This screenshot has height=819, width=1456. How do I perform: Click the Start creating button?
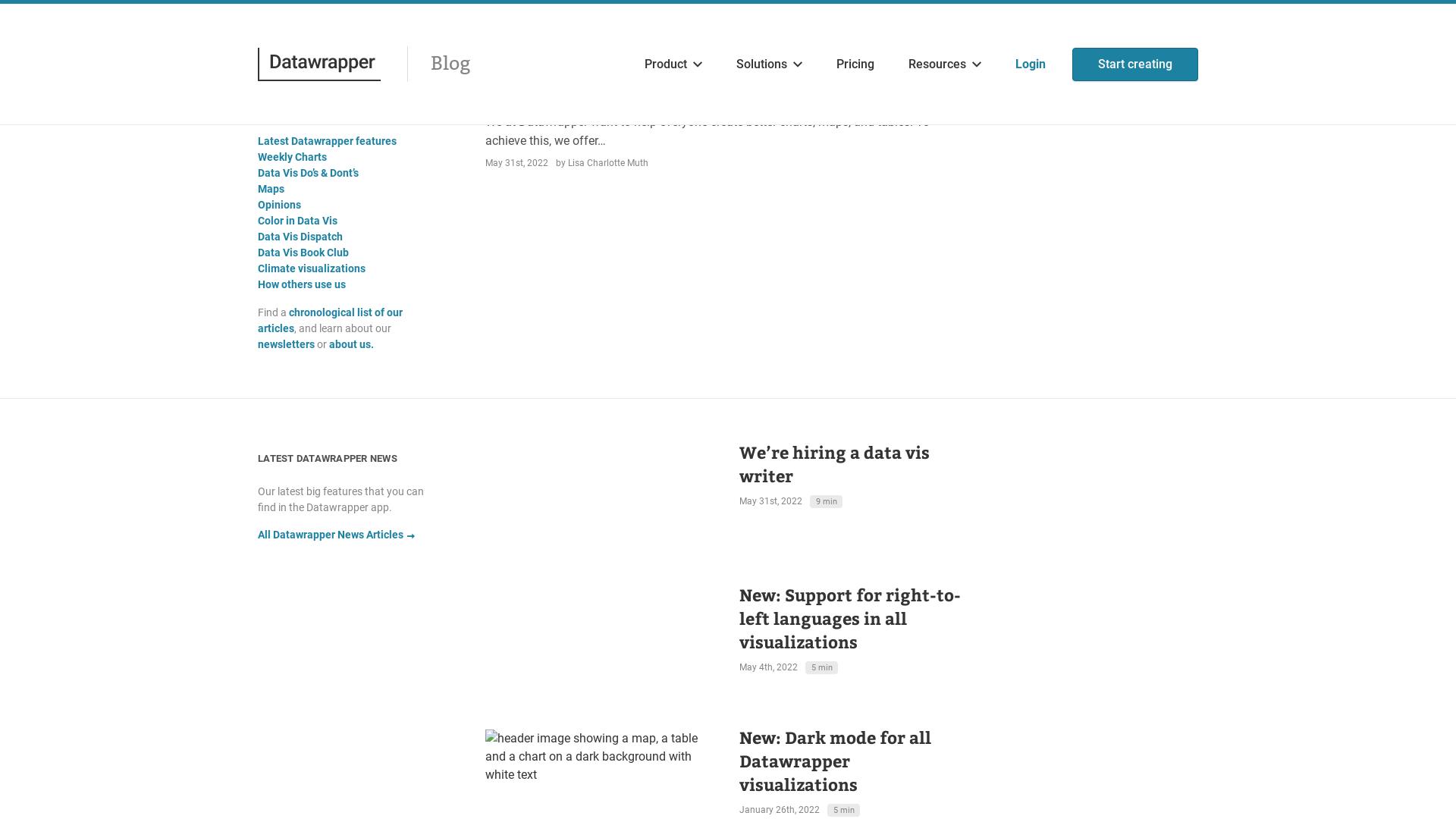click(x=1135, y=64)
